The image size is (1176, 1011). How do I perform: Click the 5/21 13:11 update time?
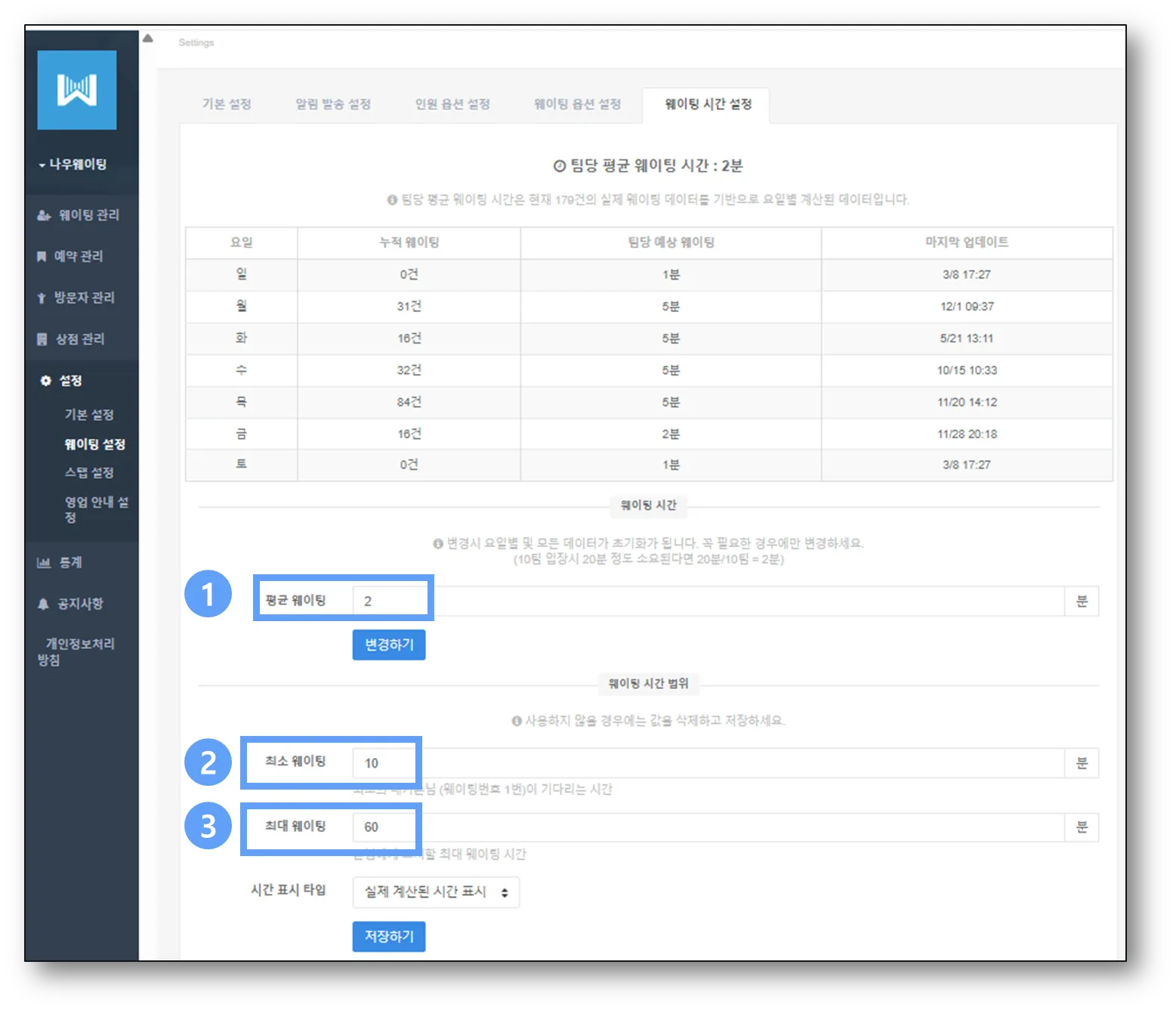pyautogui.click(x=967, y=339)
